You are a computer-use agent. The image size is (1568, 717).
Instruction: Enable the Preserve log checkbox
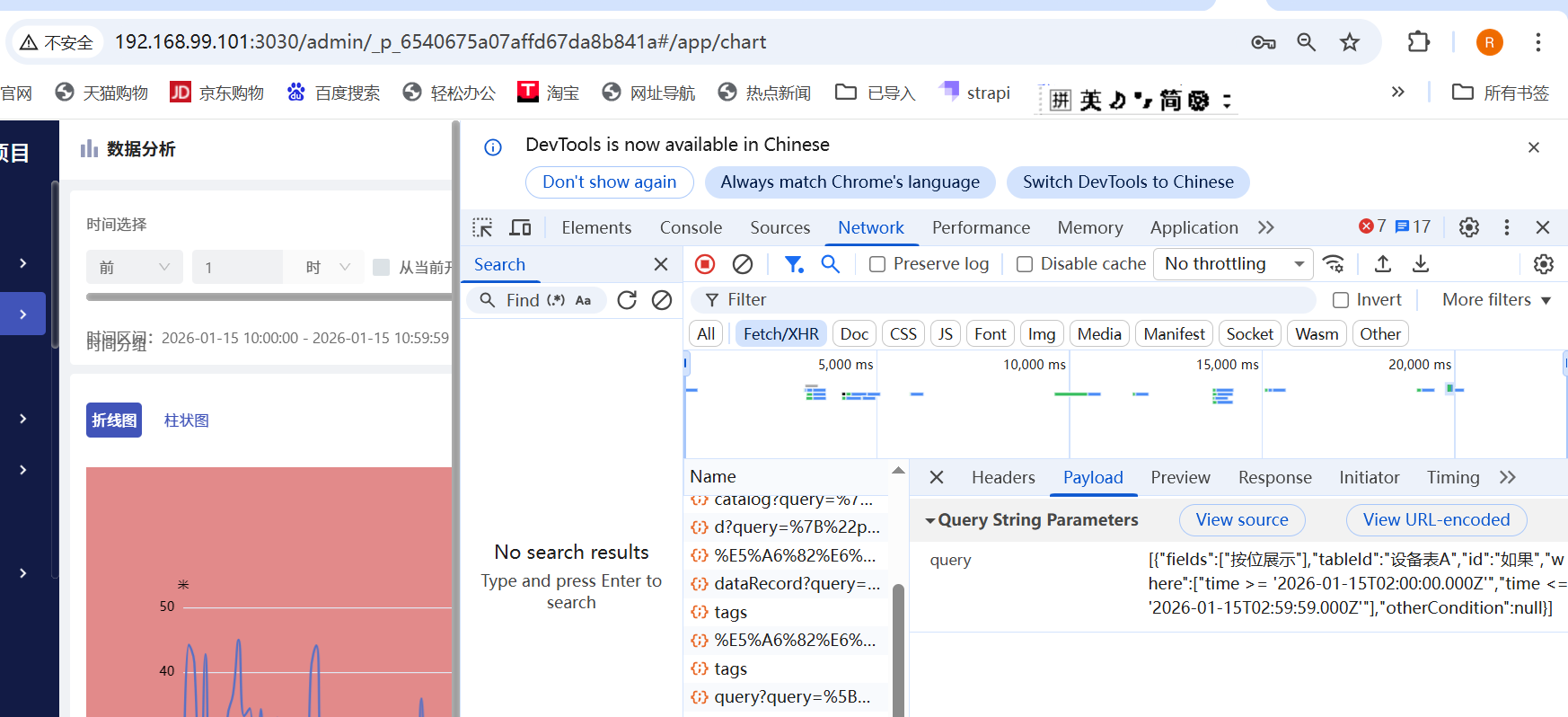[x=877, y=264]
